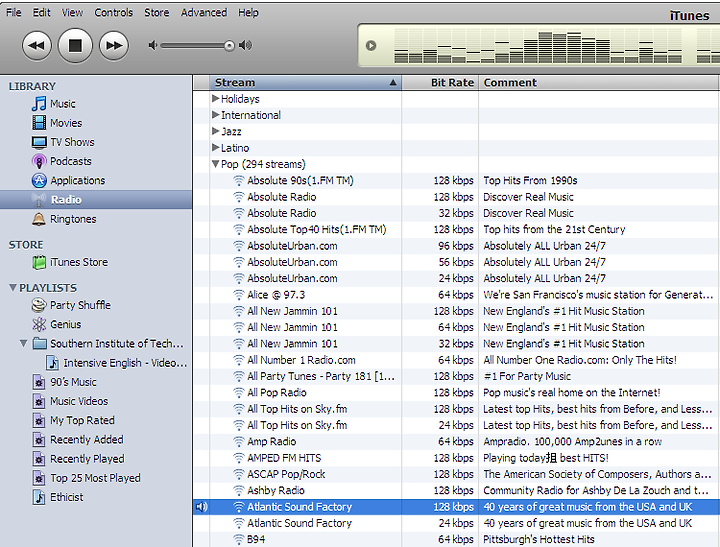Open the Intensive English - Video playlist

[125, 363]
